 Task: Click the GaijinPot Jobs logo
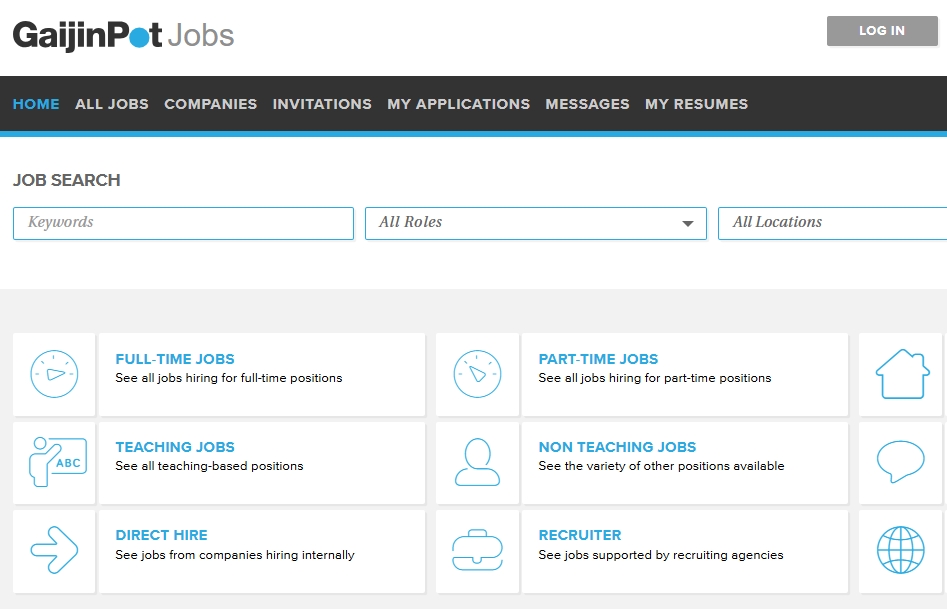tap(123, 35)
